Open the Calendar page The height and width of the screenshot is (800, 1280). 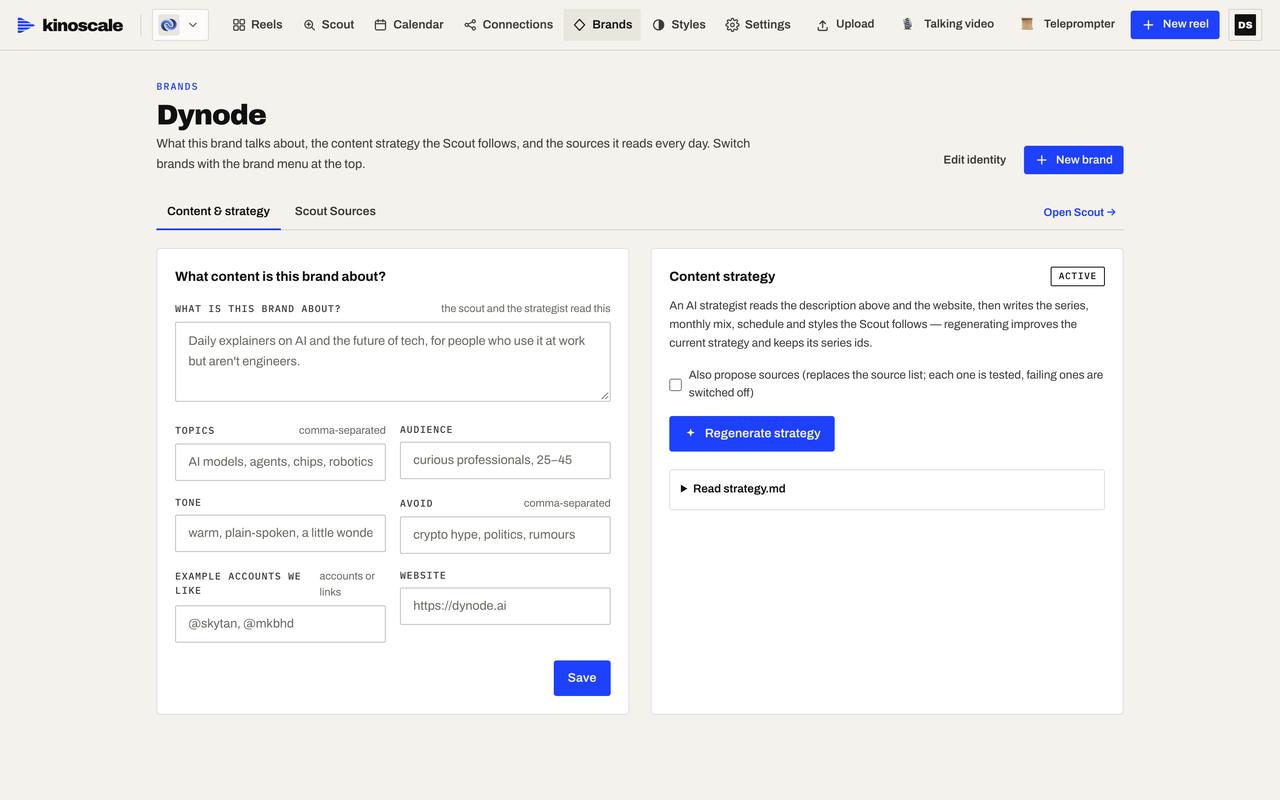[408, 25]
